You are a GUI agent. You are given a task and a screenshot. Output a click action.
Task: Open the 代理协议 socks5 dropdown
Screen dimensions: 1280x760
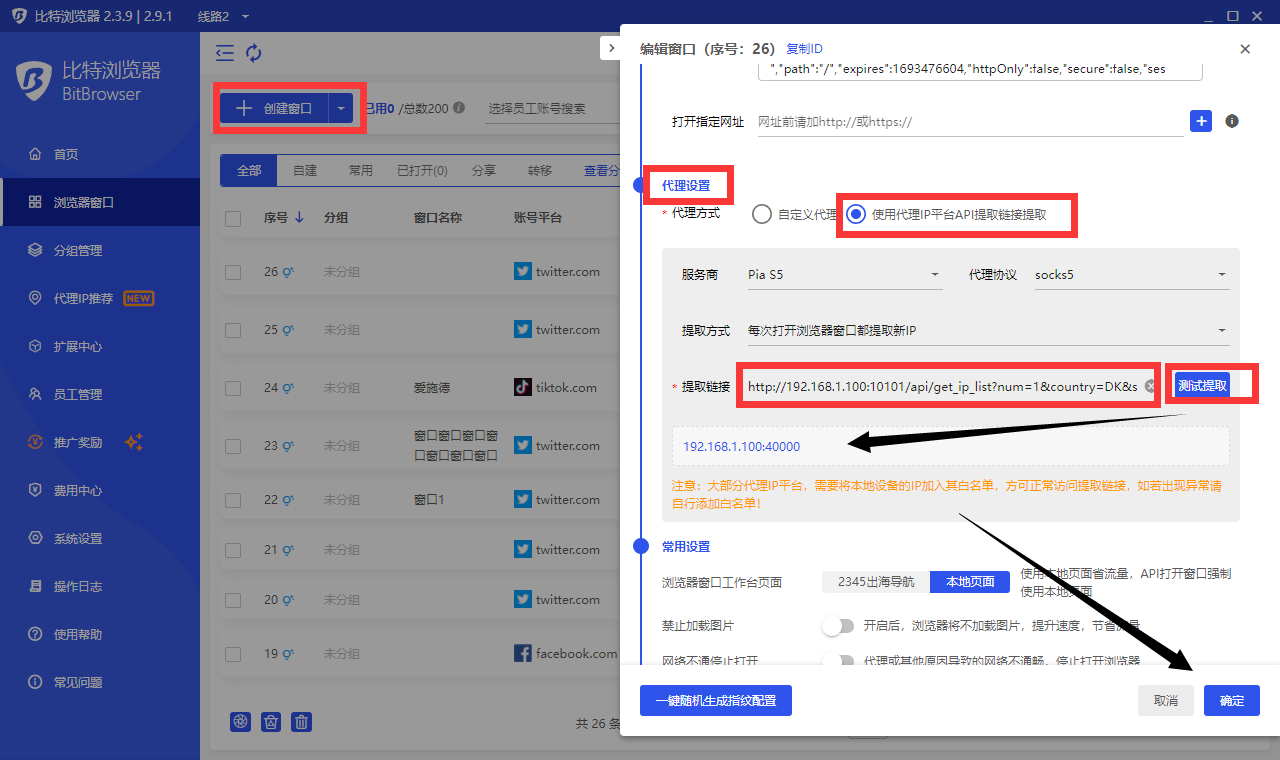click(x=1130, y=274)
